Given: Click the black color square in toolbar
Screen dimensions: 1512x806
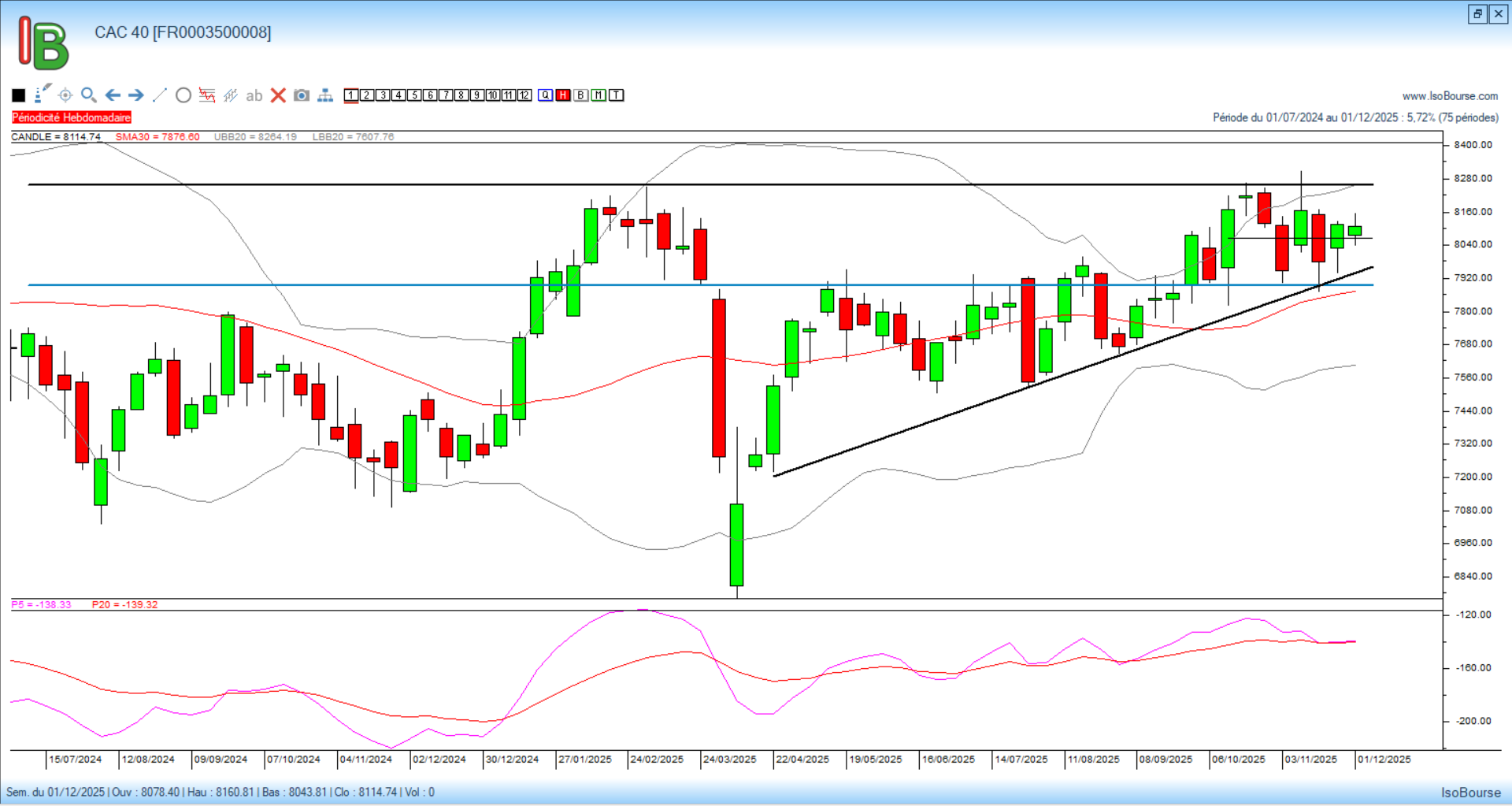Looking at the screenshot, I should tap(19, 95).
